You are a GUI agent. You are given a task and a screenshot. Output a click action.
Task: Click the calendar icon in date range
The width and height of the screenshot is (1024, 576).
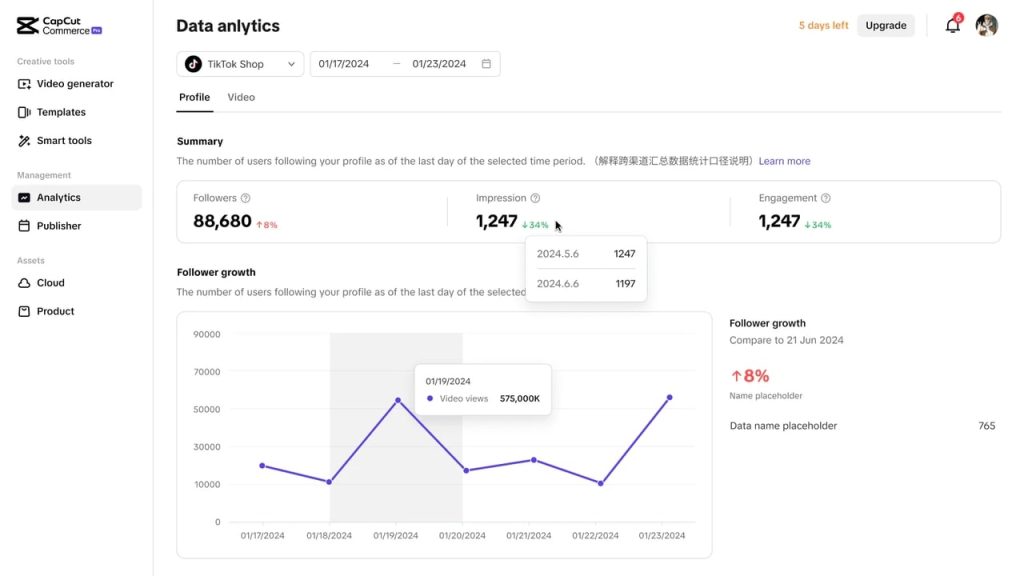pyautogui.click(x=487, y=64)
